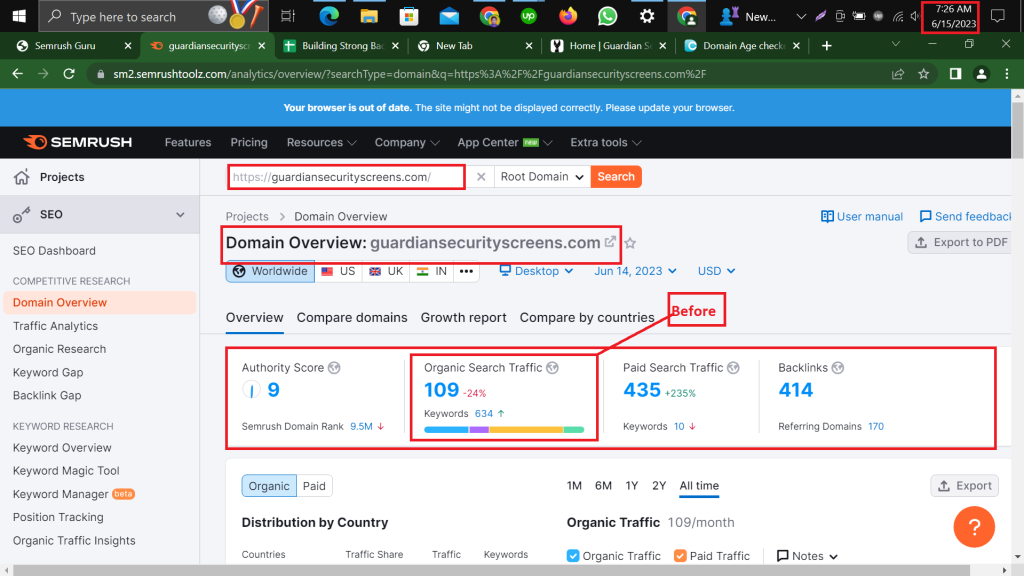Click the orange help question mark button
This screenshot has height=576, width=1024.
973,526
